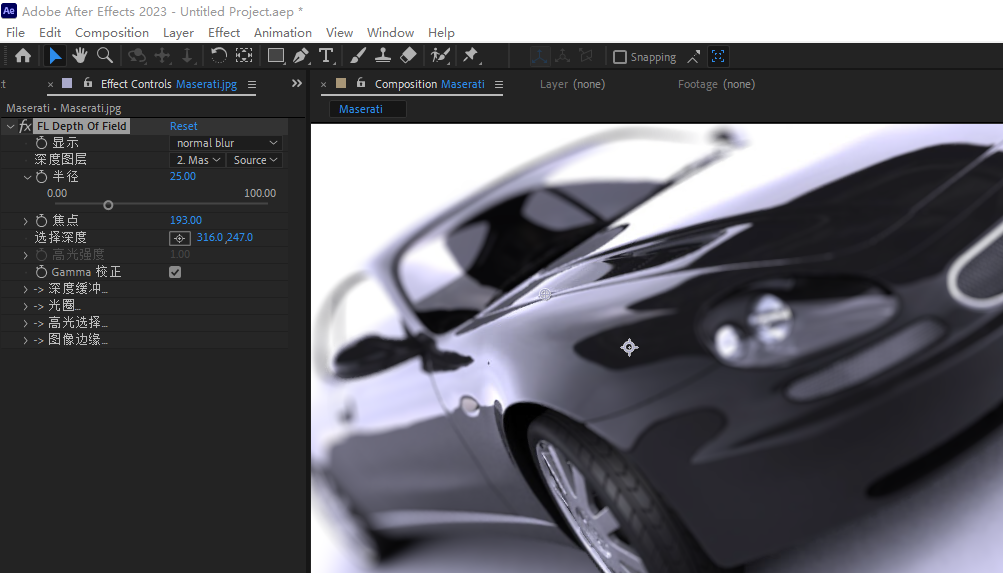
Task: Open the normal blur display dropdown
Action: [226, 143]
